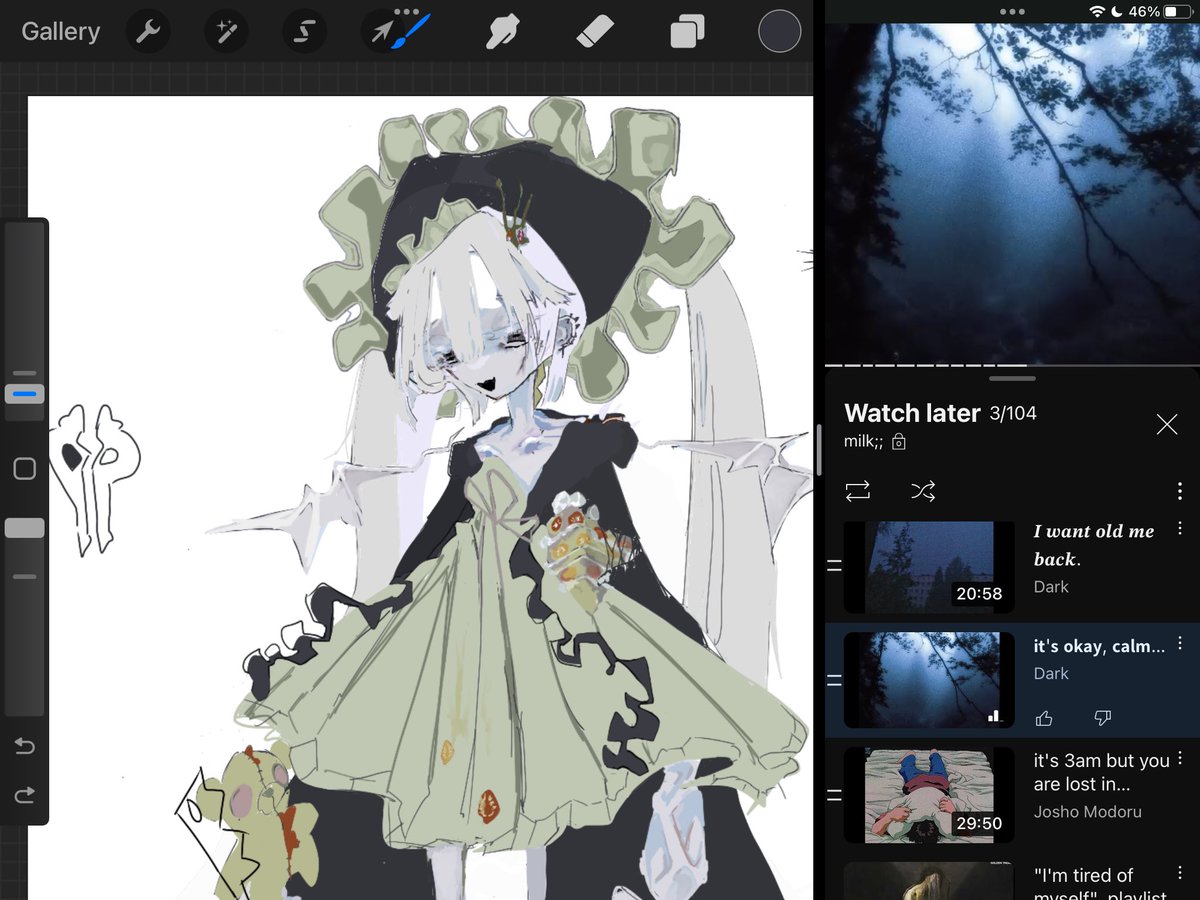Tap the Do Not Disturb moon icon
1200x900 pixels.
[x=1116, y=12]
